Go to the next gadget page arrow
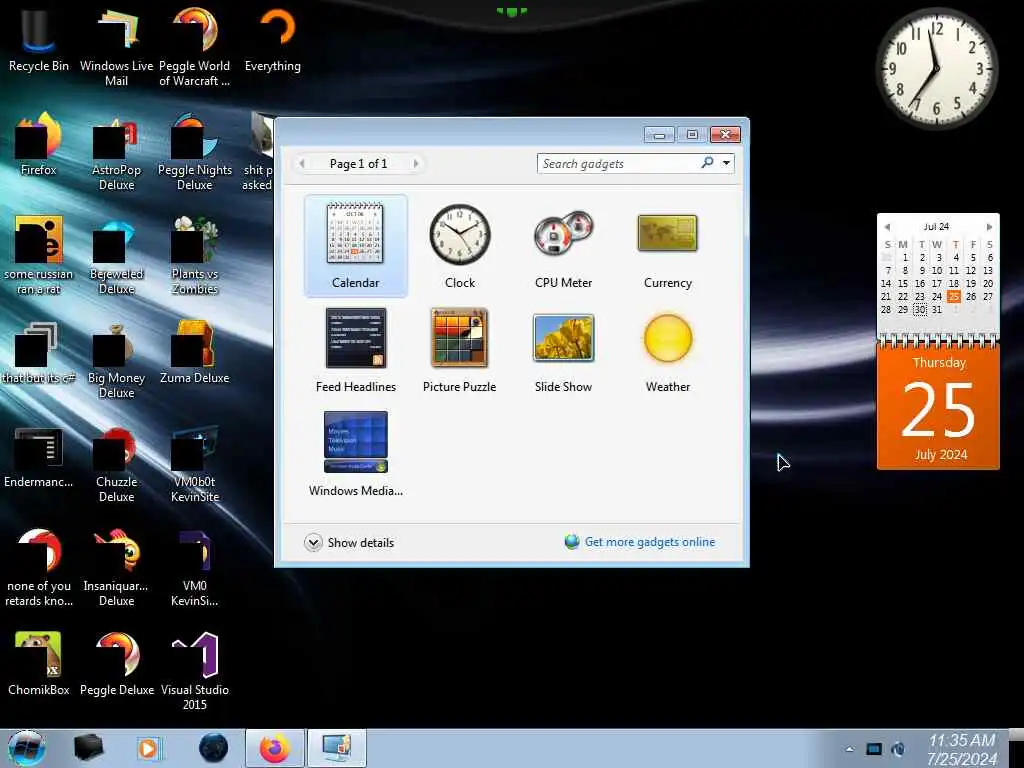Image resolution: width=1024 pixels, height=768 pixels. (416, 163)
